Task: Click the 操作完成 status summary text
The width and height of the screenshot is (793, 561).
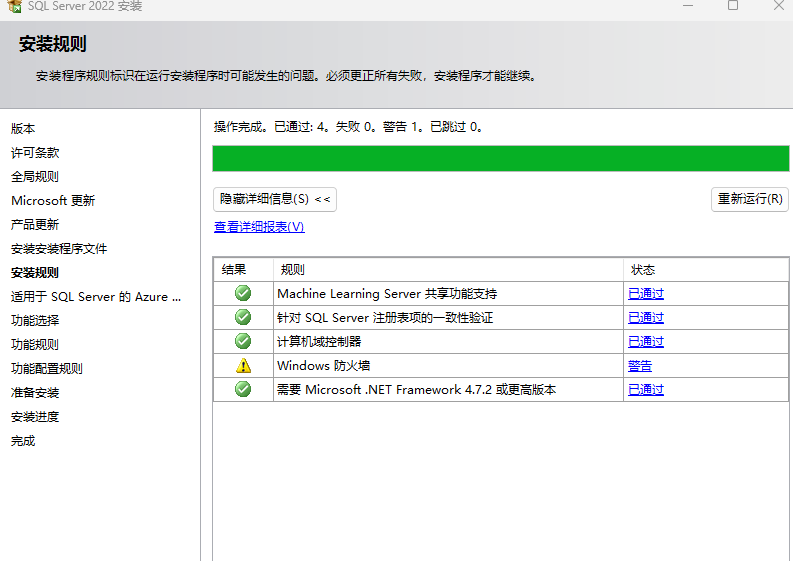Action: [348, 127]
